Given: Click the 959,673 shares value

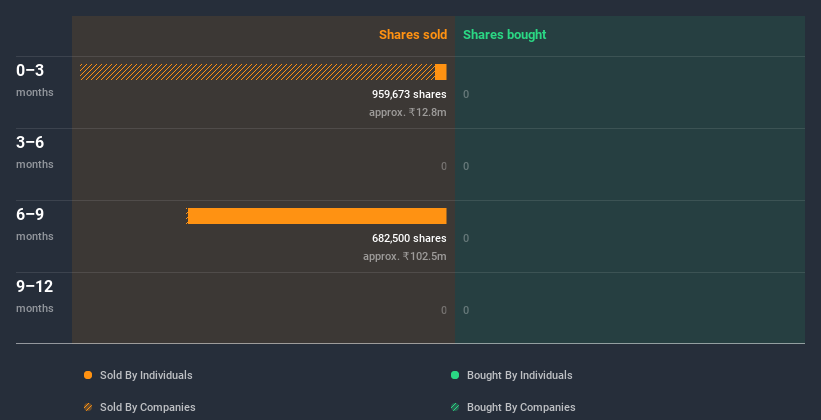Looking at the screenshot, I should (409, 94).
